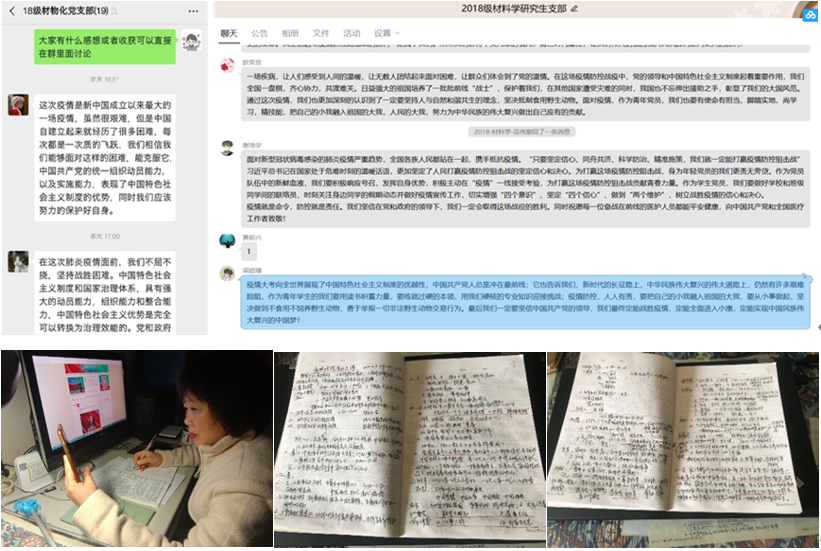Open the 公告 tab

259,33
